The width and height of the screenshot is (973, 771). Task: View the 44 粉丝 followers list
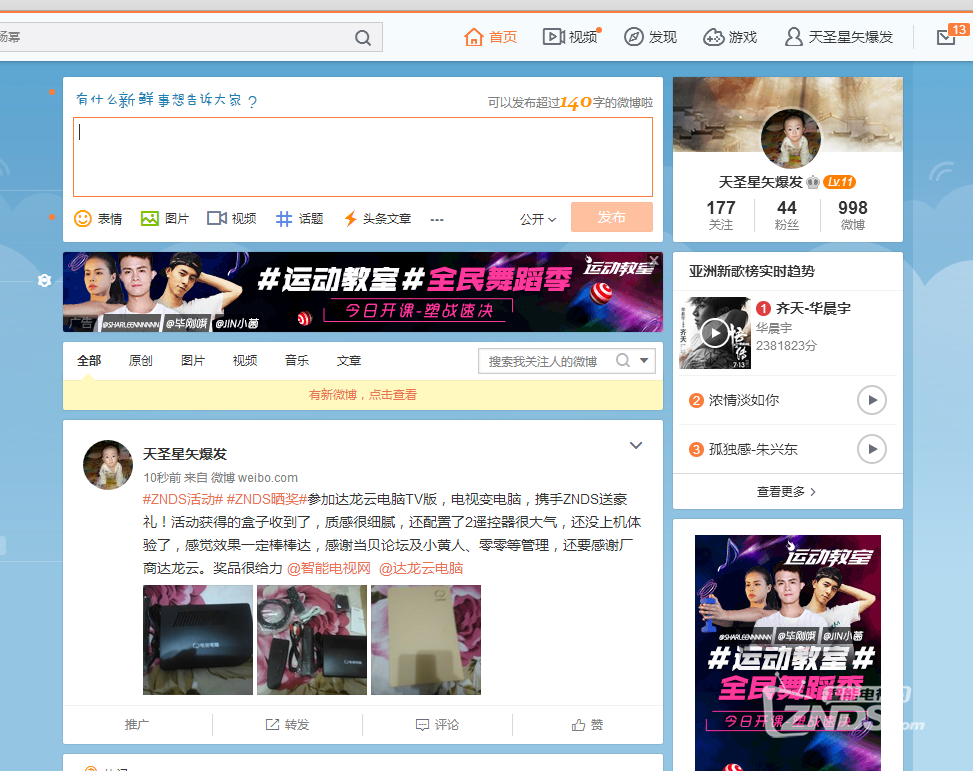pos(787,215)
